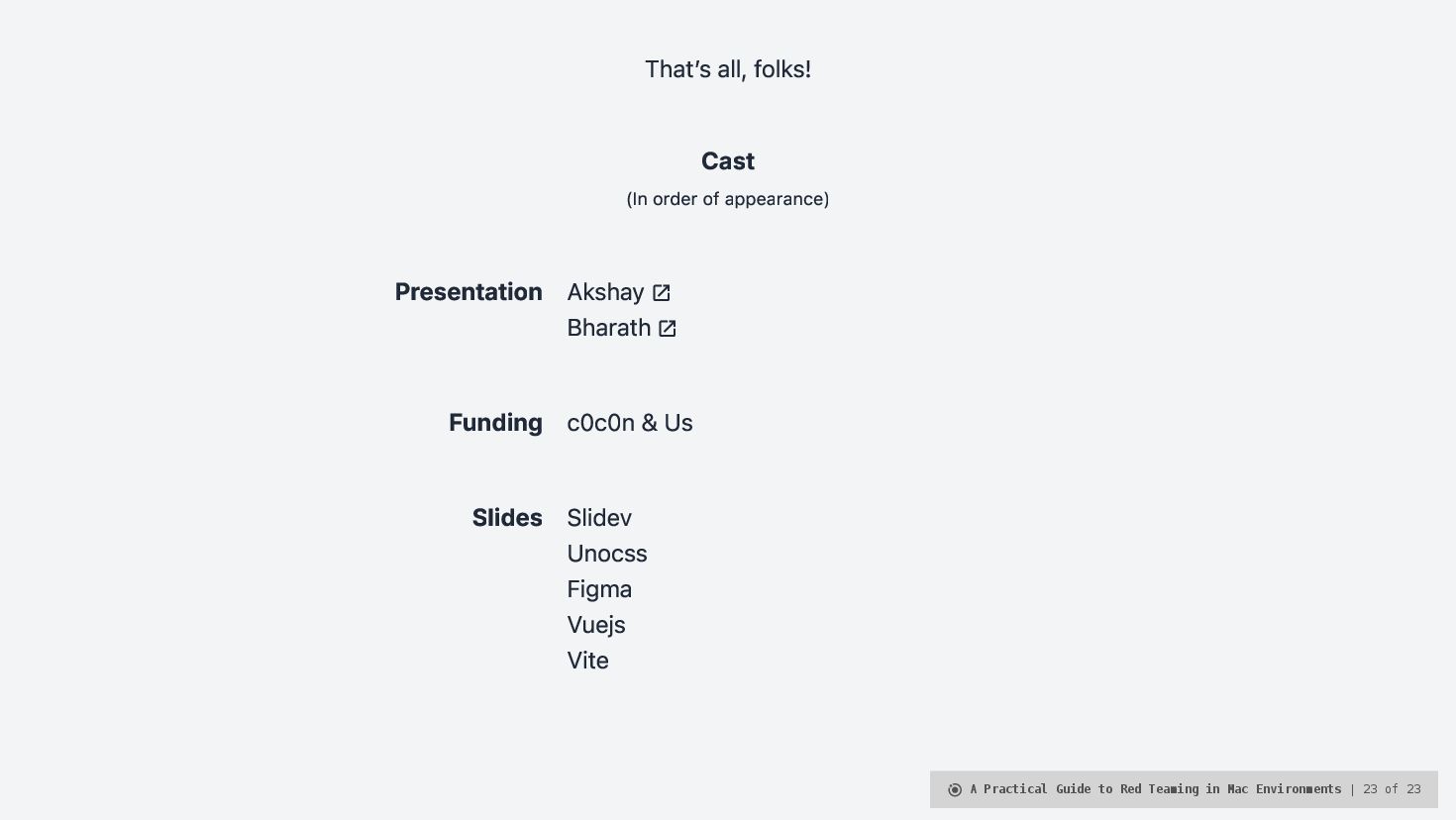Click the Presentation section label
Screen dimensions: 1456x820
click(x=468, y=292)
